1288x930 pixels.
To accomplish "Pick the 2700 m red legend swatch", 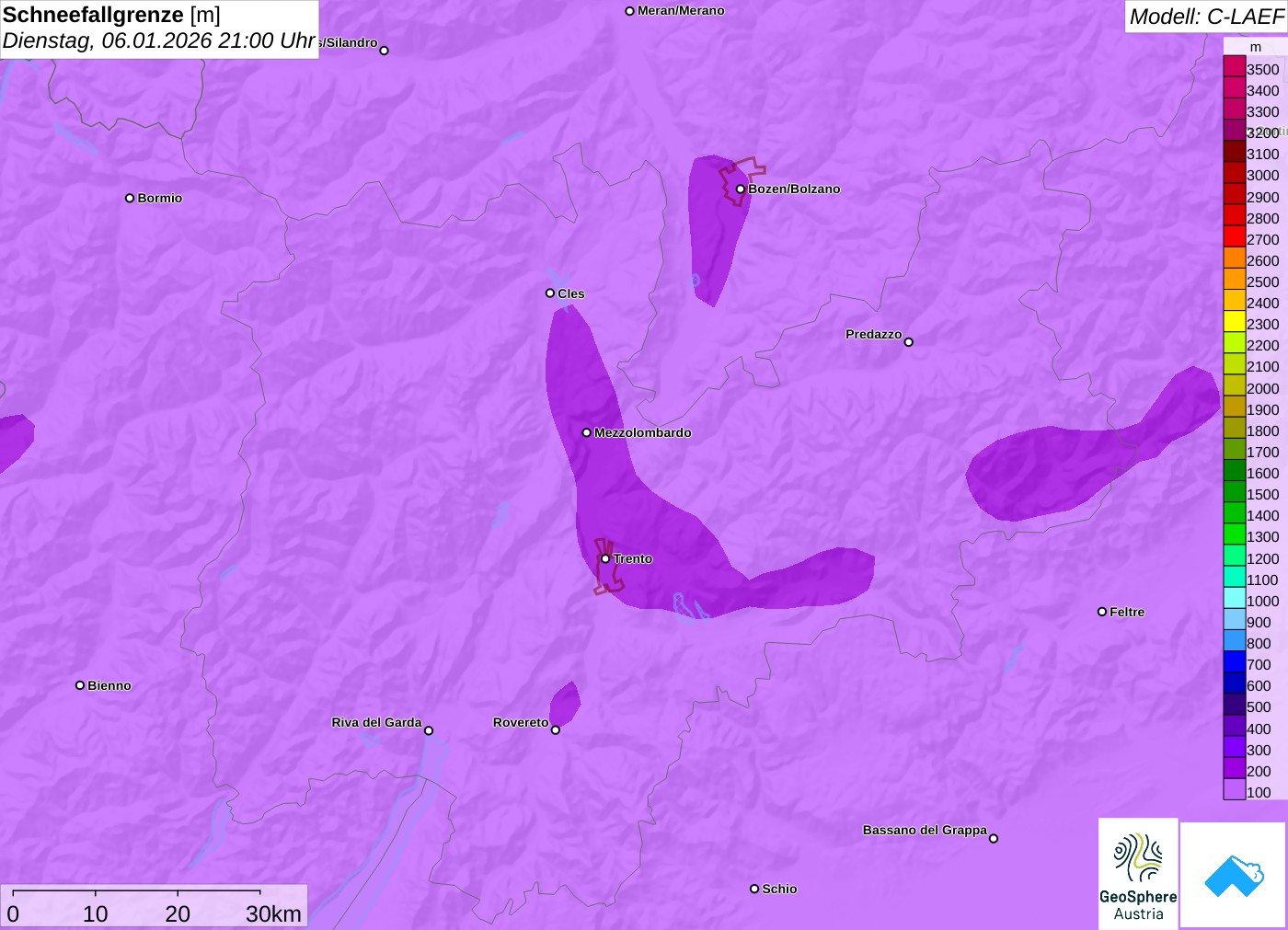I will (x=1235, y=236).
